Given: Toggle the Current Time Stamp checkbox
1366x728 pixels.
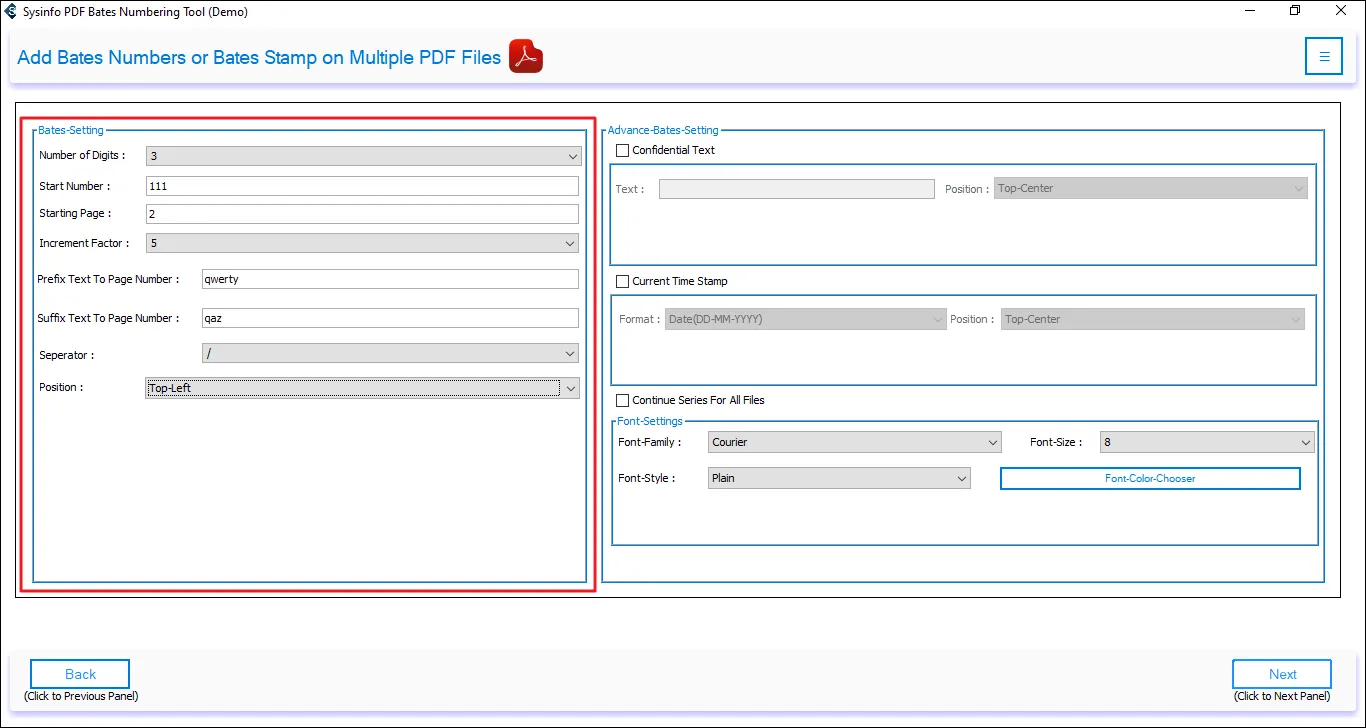Looking at the screenshot, I should [x=623, y=281].
